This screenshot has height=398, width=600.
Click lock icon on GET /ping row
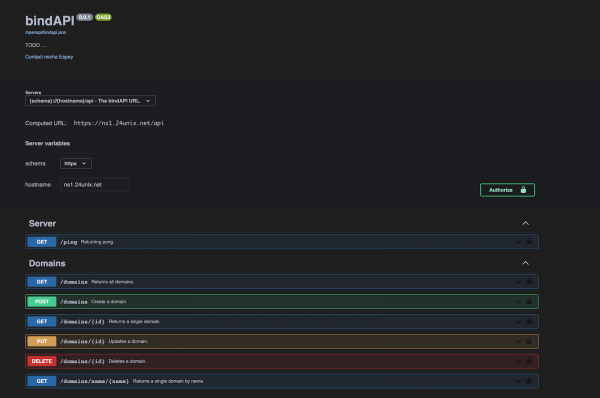tap(529, 241)
